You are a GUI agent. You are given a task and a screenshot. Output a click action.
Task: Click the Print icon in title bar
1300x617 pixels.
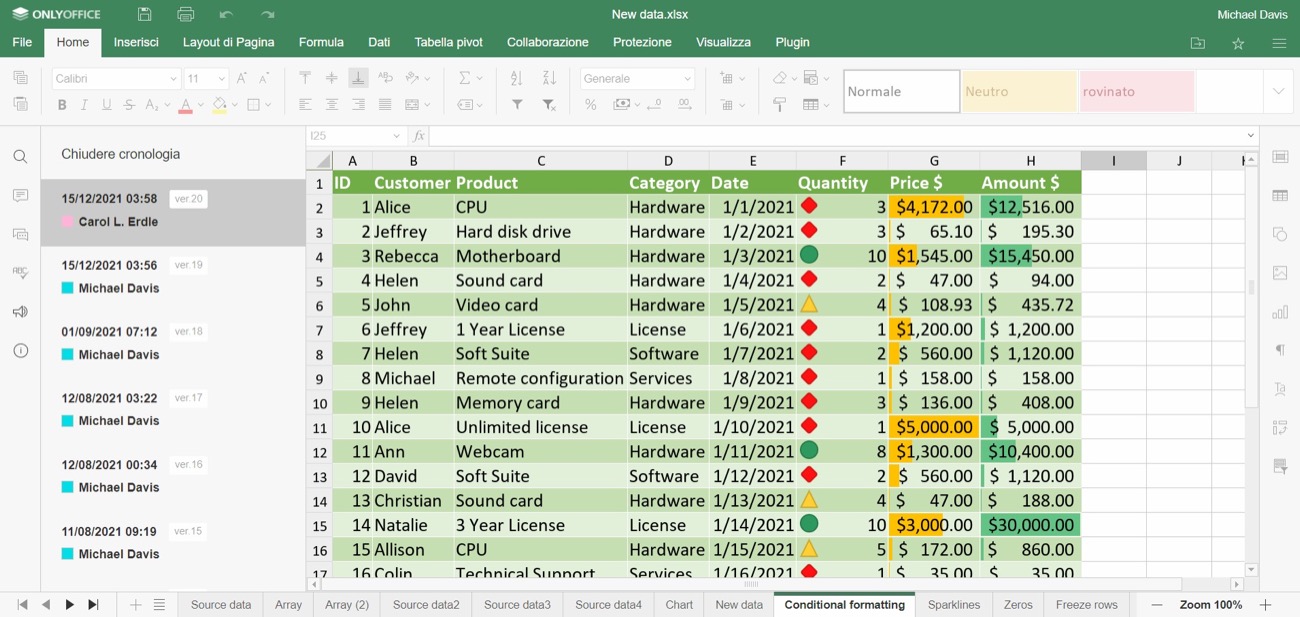tap(186, 14)
